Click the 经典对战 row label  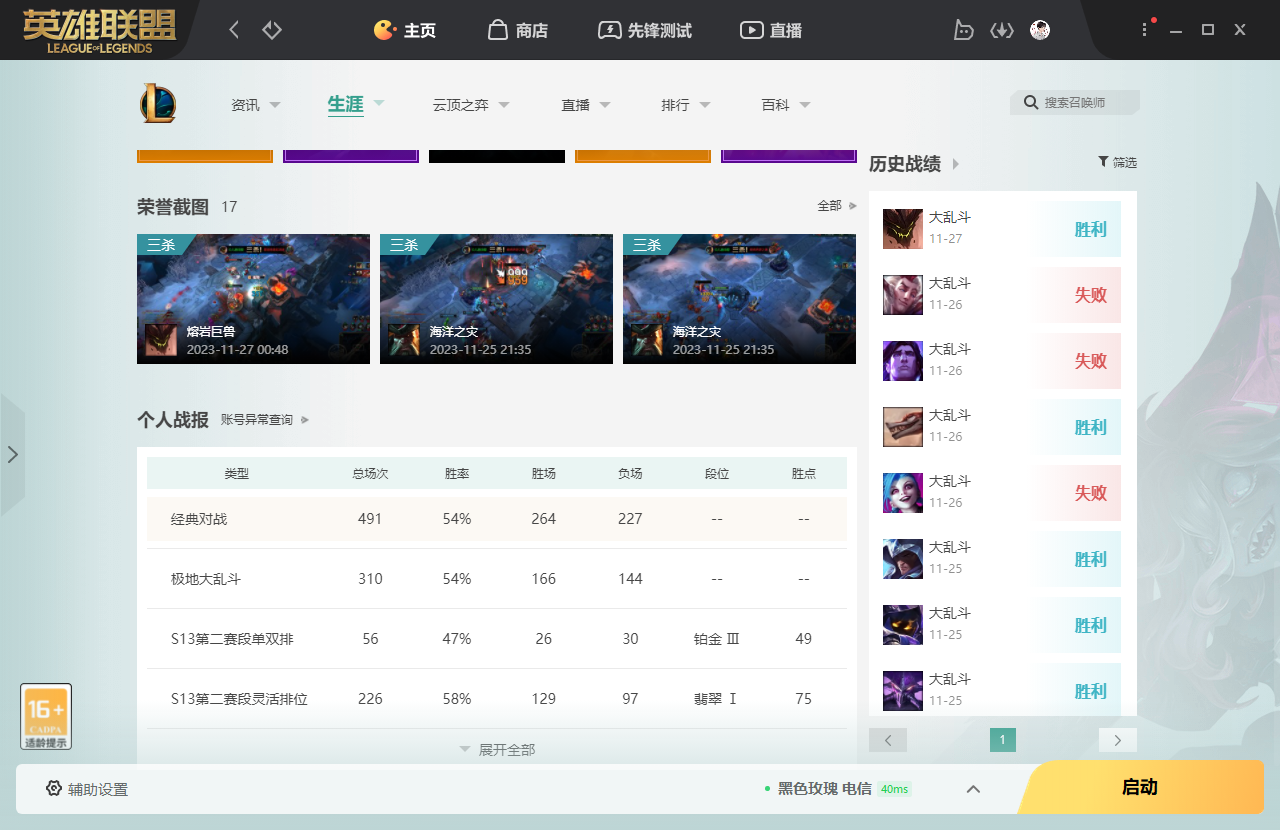point(199,519)
